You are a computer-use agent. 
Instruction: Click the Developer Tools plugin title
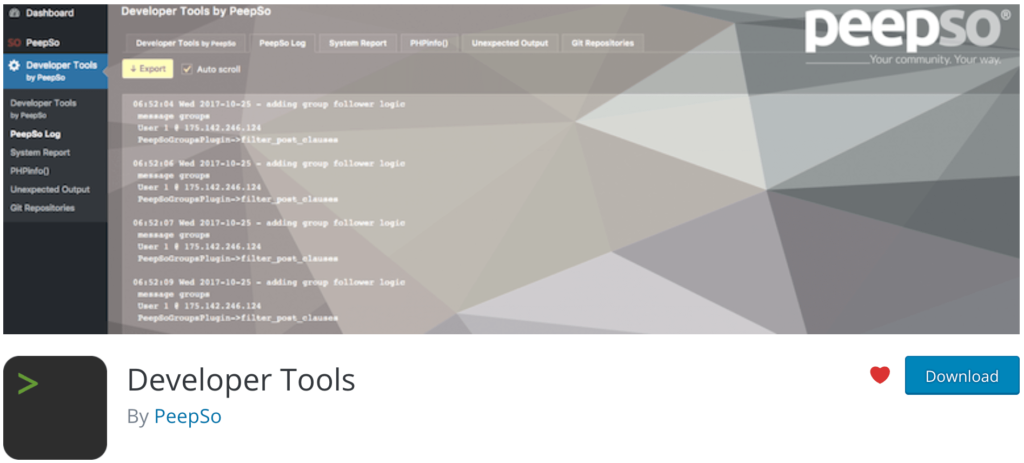click(x=241, y=379)
